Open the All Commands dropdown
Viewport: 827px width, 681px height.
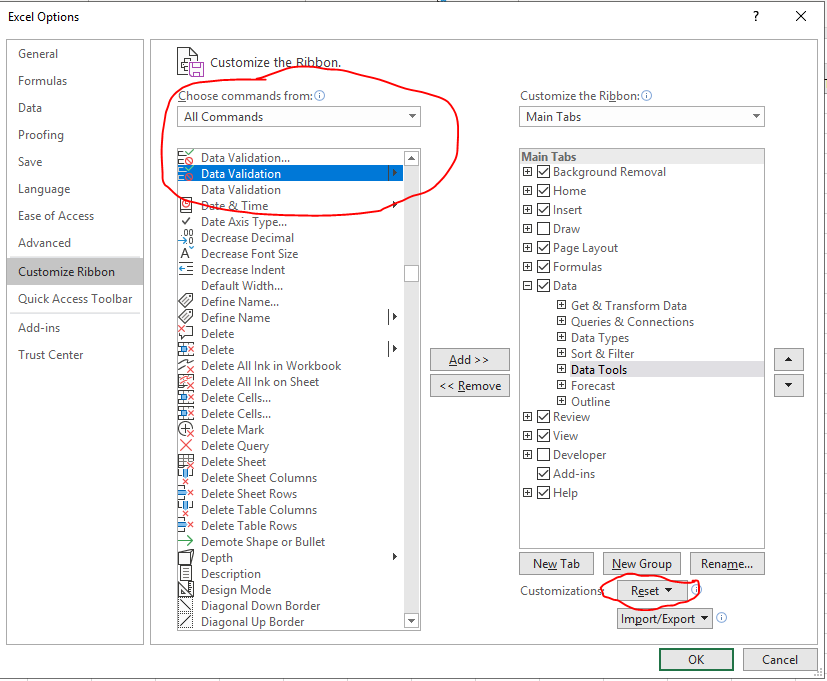299,117
